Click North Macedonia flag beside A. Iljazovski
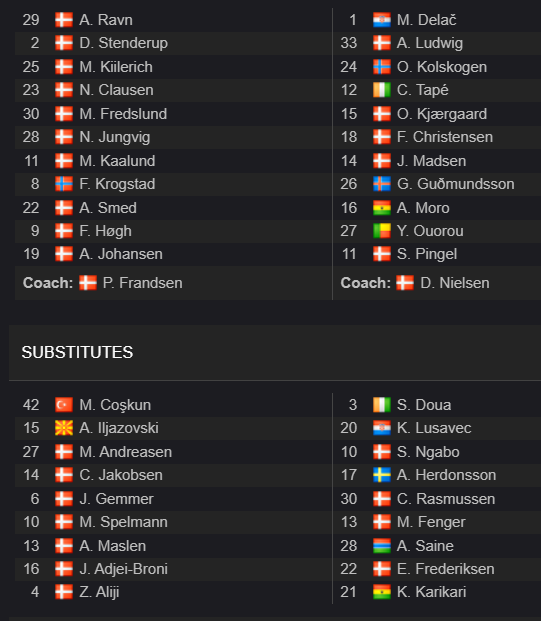This screenshot has width=541, height=621. pyautogui.click(x=64, y=428)
